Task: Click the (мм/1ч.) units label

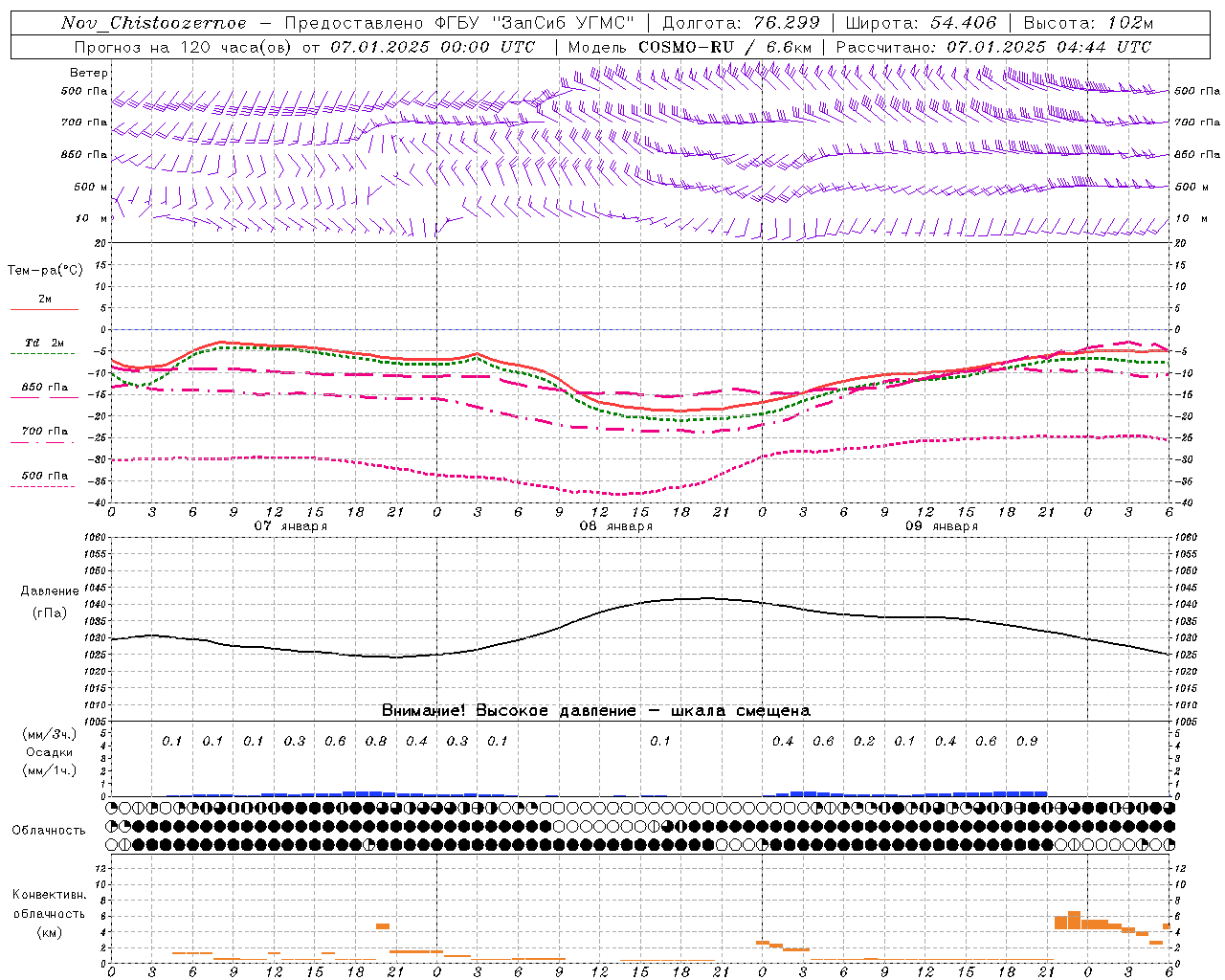Action: [50, 770]
